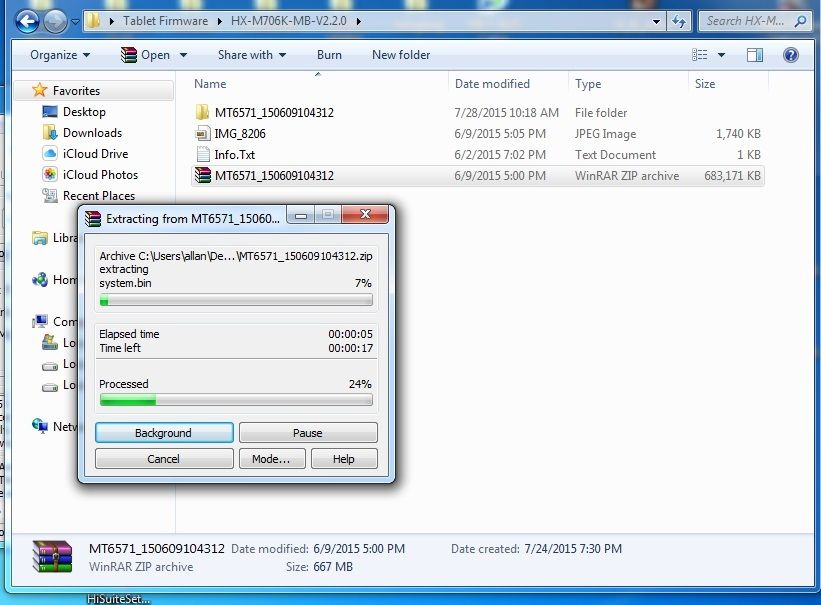This screenshot has width=821, height=605.
Task: Go to Downloads in Favorites
Action: 92,133
